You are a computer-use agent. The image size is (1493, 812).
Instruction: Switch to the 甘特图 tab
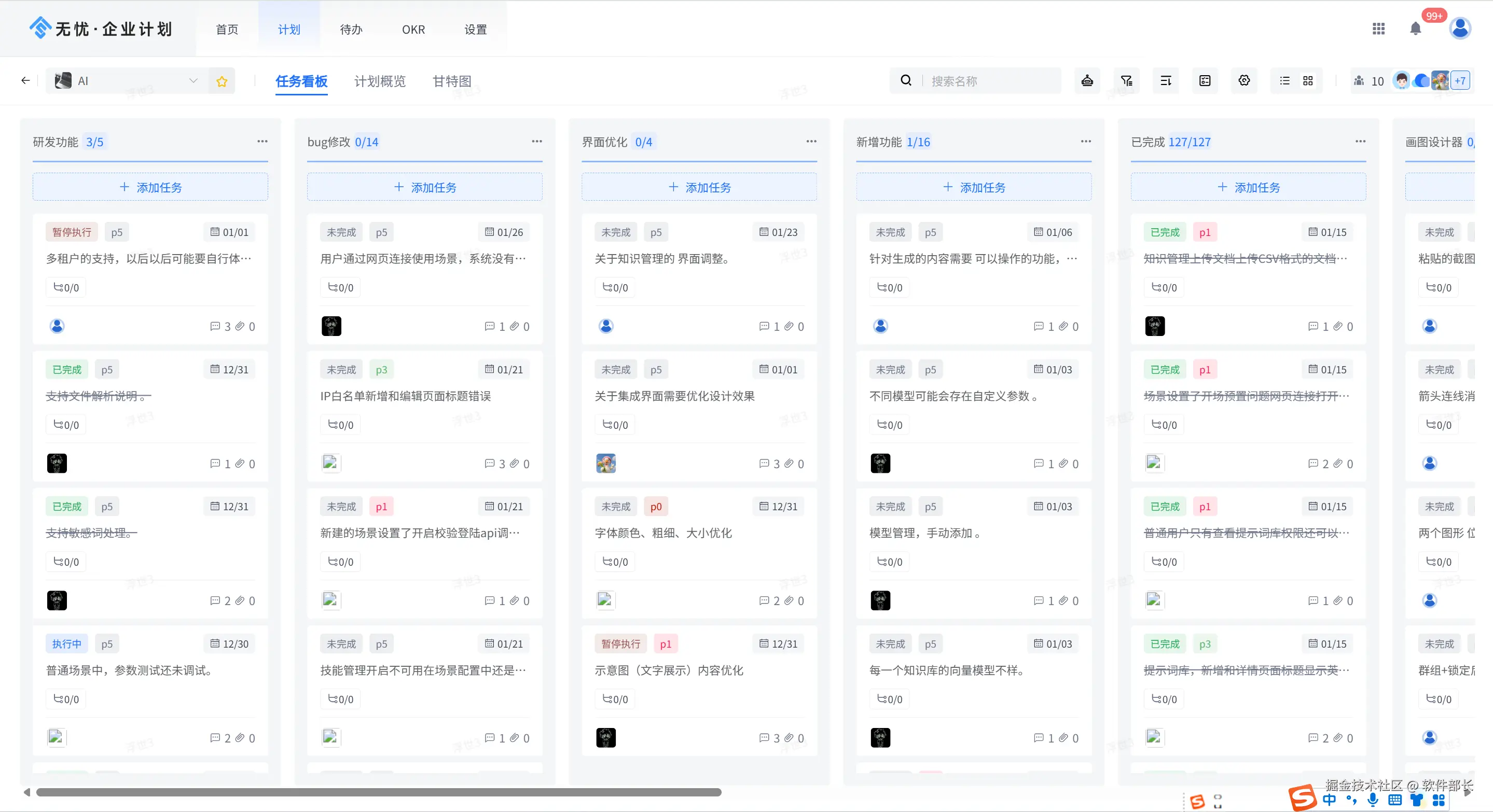451,81
